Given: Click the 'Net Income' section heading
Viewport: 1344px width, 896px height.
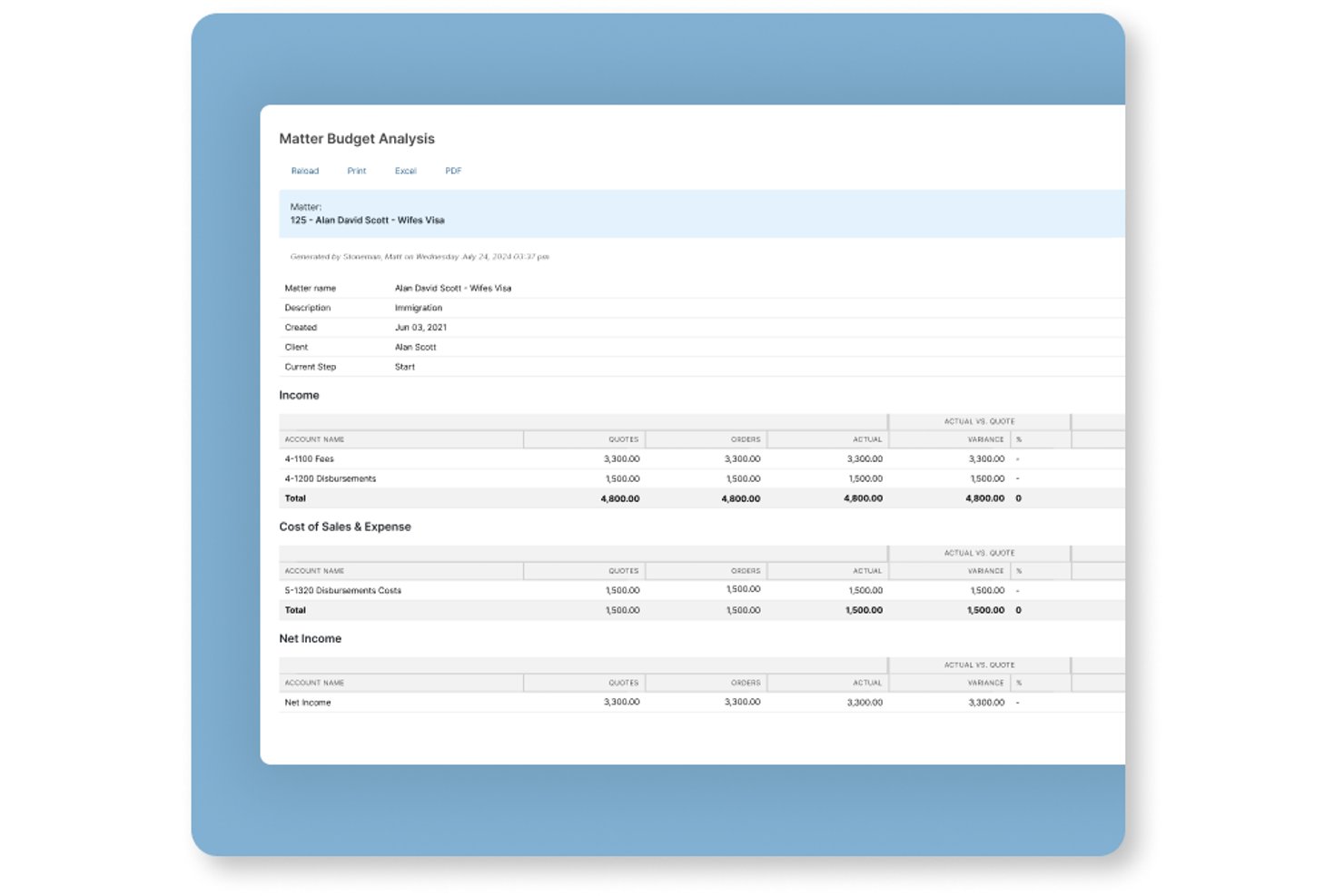Looking at the screenshot, I should [x=311, y=639].
